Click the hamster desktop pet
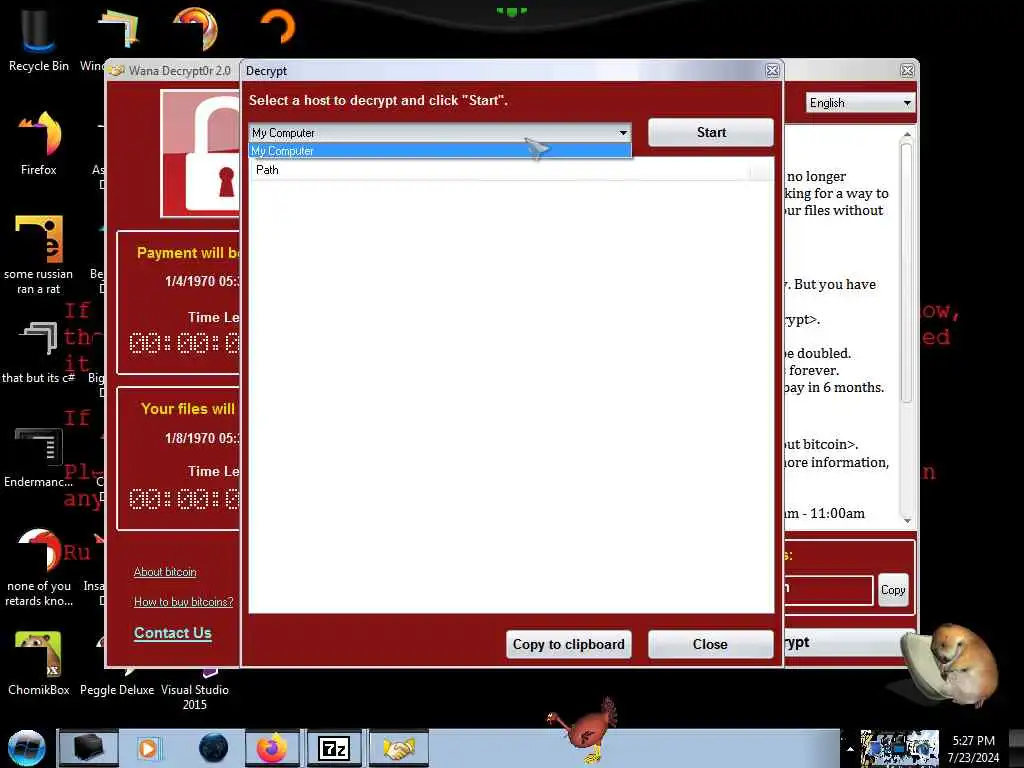Image resolution: width=1024 pixels, height=768 pixels. tap(951, 665)
